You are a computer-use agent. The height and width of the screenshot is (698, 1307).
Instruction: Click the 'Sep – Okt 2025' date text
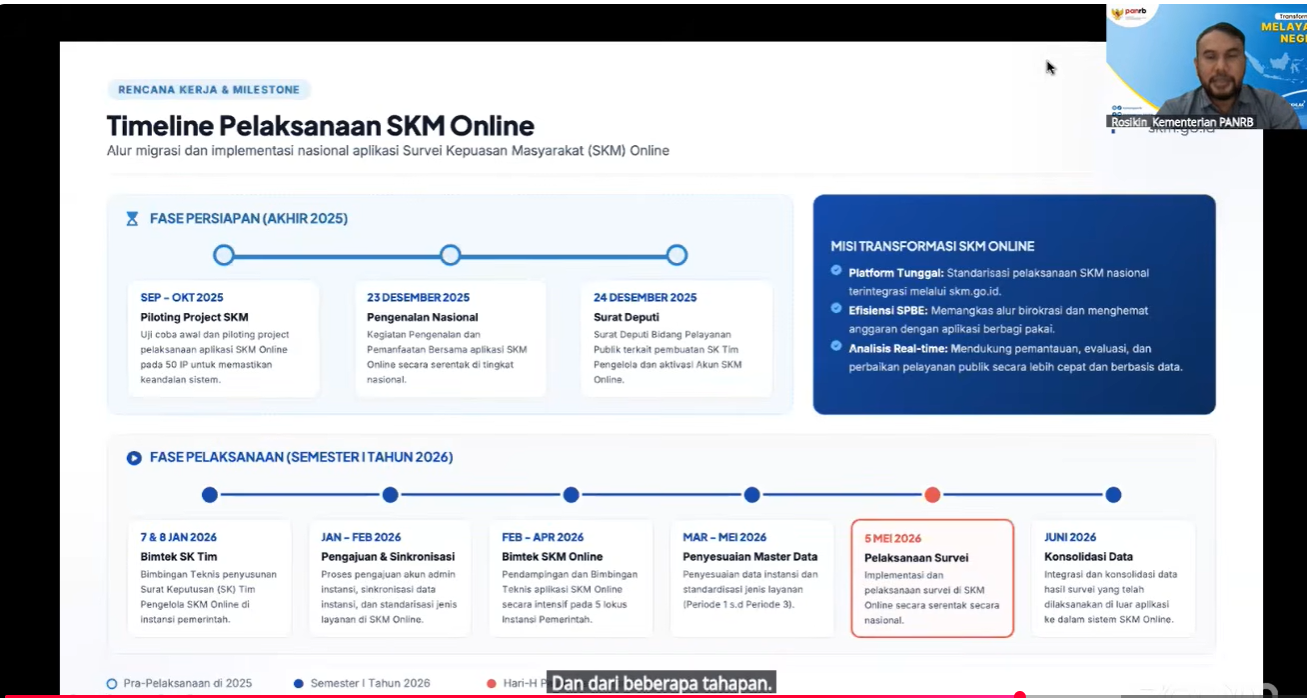182,297
